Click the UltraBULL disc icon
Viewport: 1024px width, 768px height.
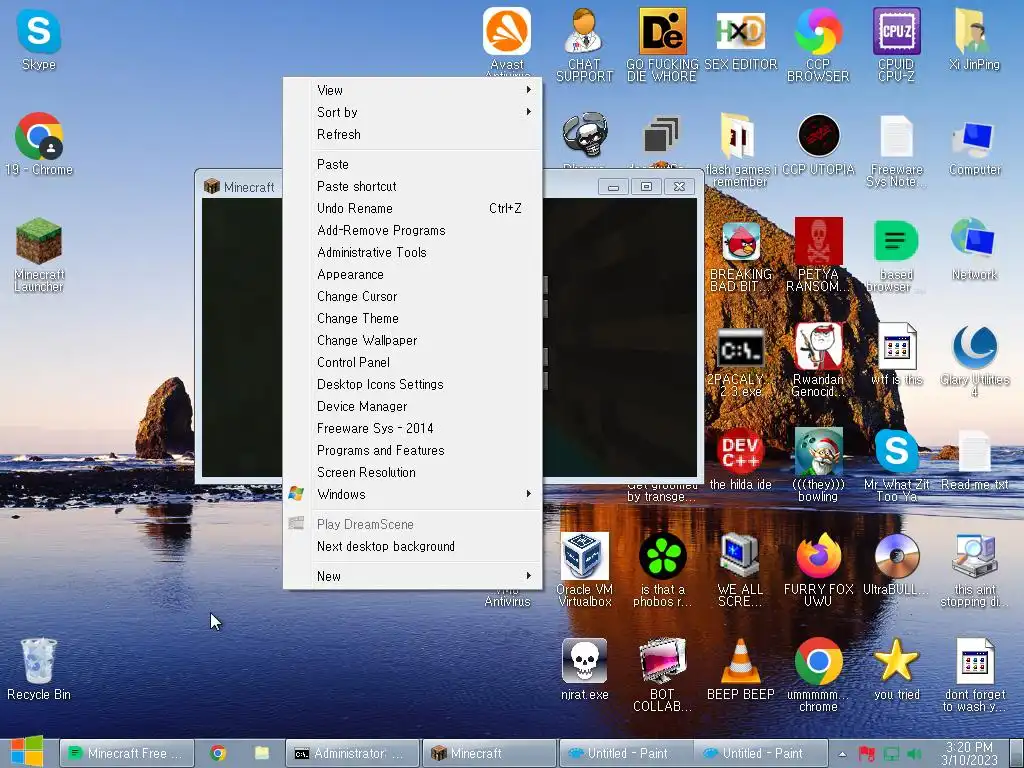pos(896,564)
